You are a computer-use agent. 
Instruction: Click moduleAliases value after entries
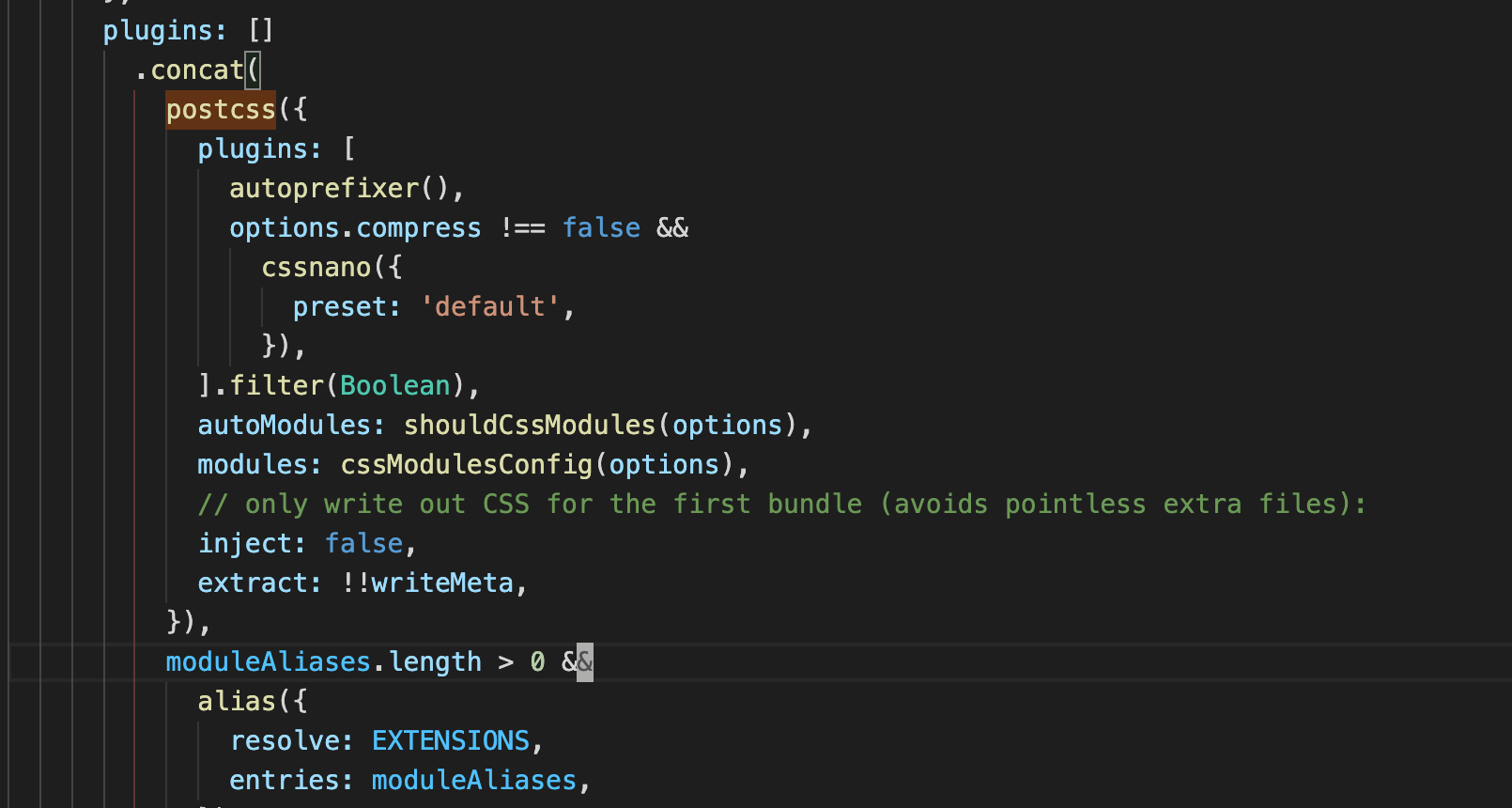coord(474,781)
